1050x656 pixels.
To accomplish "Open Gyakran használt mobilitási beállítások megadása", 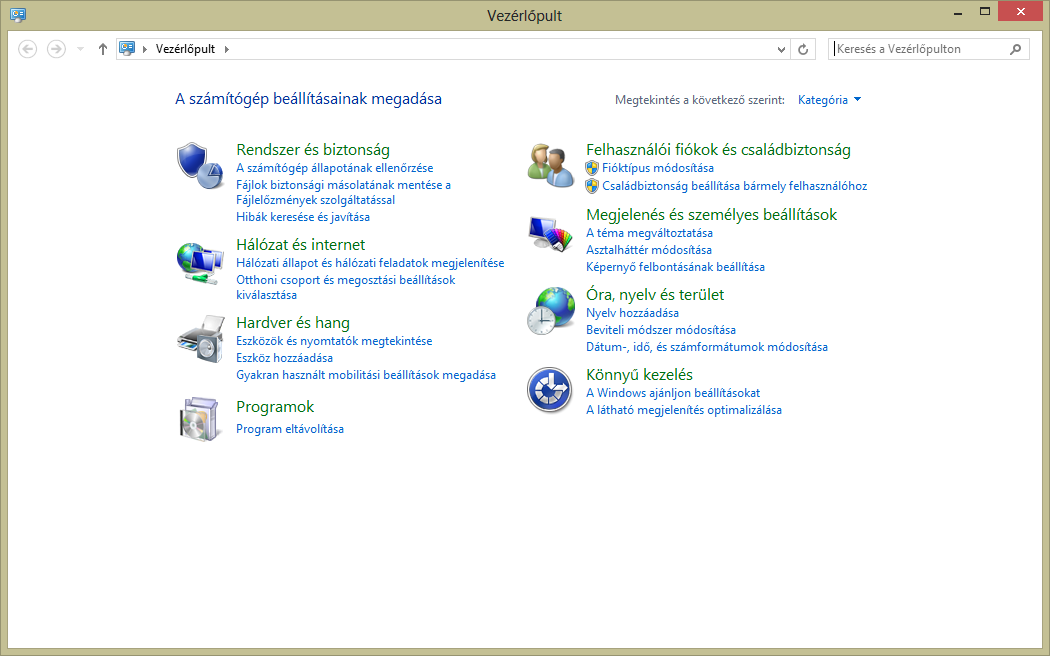I will tap(366, 375).
